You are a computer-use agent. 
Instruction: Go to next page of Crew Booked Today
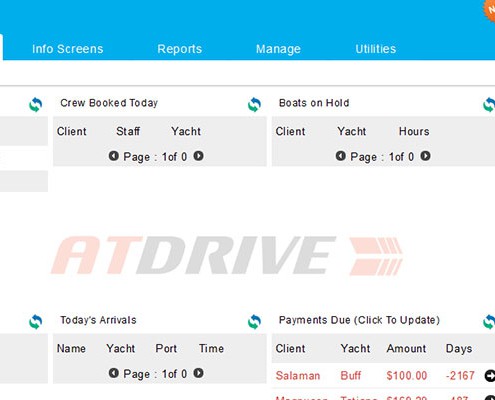[198, 156]
